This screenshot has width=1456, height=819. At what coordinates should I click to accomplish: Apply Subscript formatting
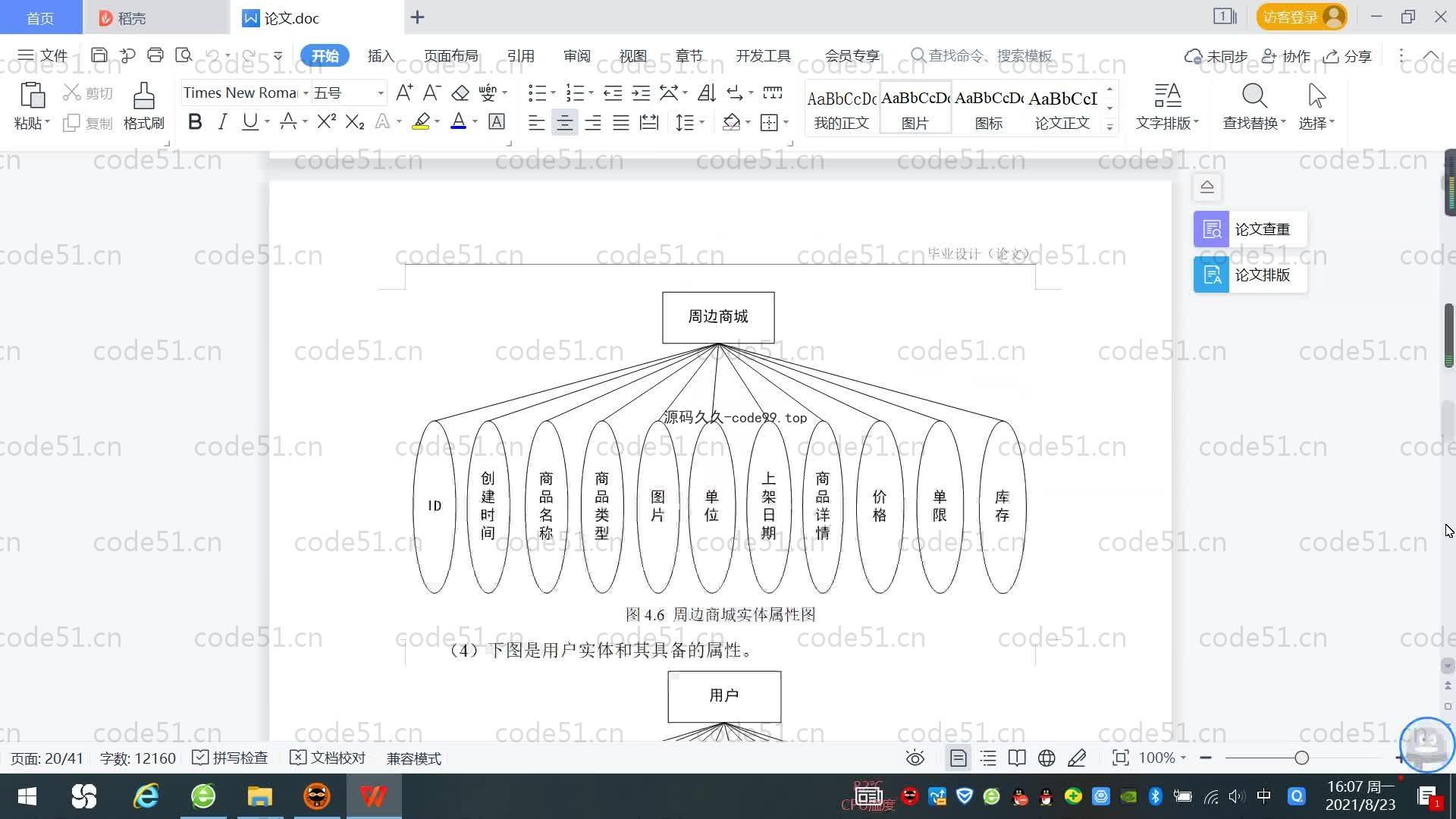click(x=355, y=122)
